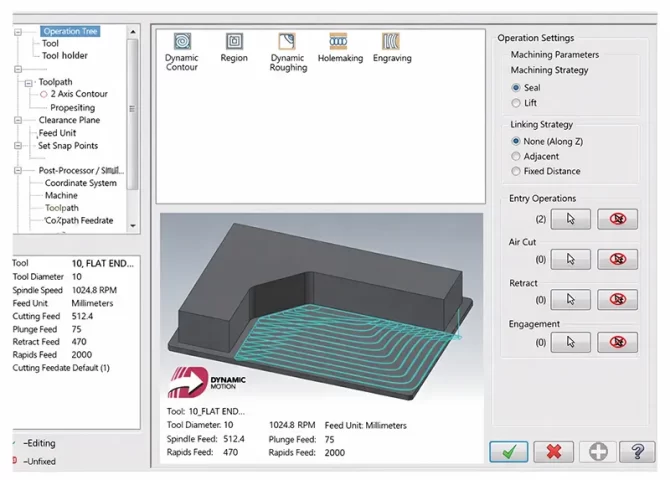Select the 2 Axis Contour item

coord(79,94)
